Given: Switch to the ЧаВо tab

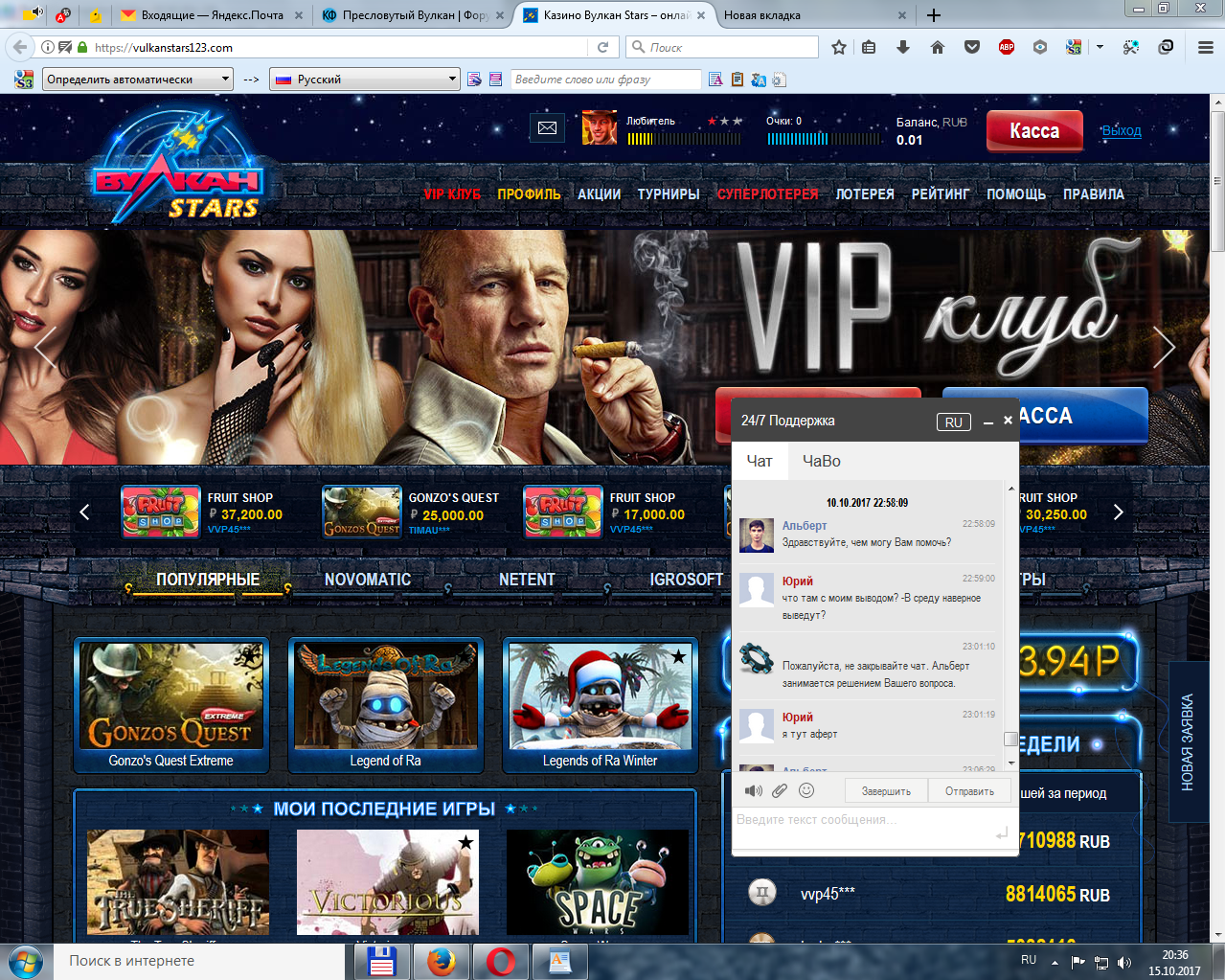Looking at the screenshot, I should (x=822, y=461).
